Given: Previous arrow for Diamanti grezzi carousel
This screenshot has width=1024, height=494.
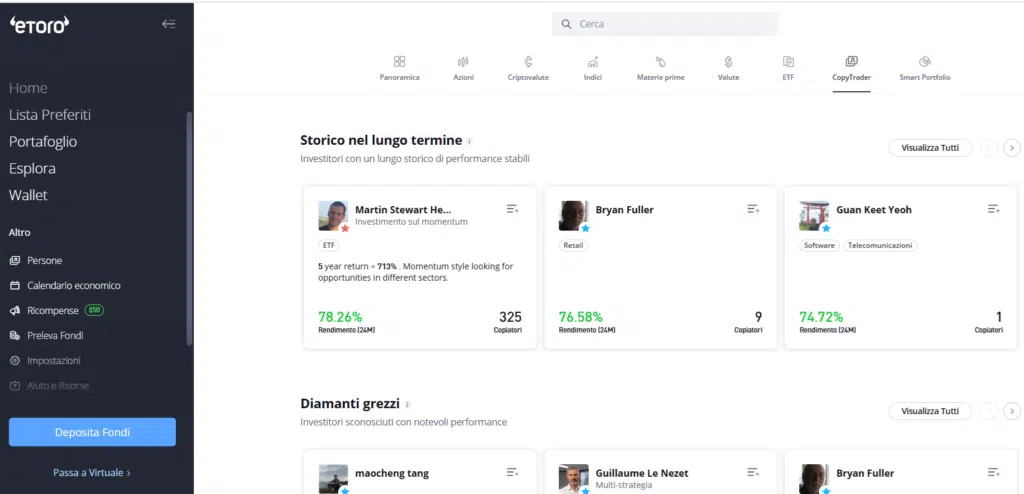Looking at the screenshot, I should point(989,411).
